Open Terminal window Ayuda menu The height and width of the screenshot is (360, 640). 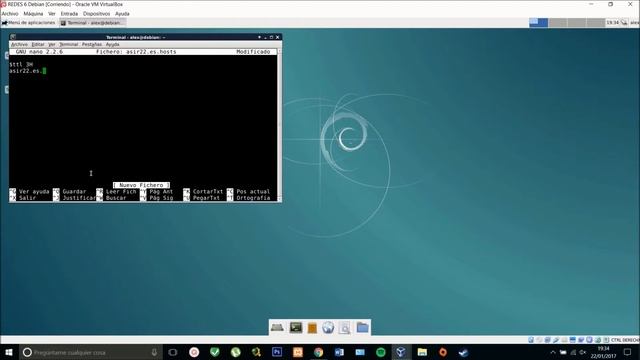pos(112,44)
